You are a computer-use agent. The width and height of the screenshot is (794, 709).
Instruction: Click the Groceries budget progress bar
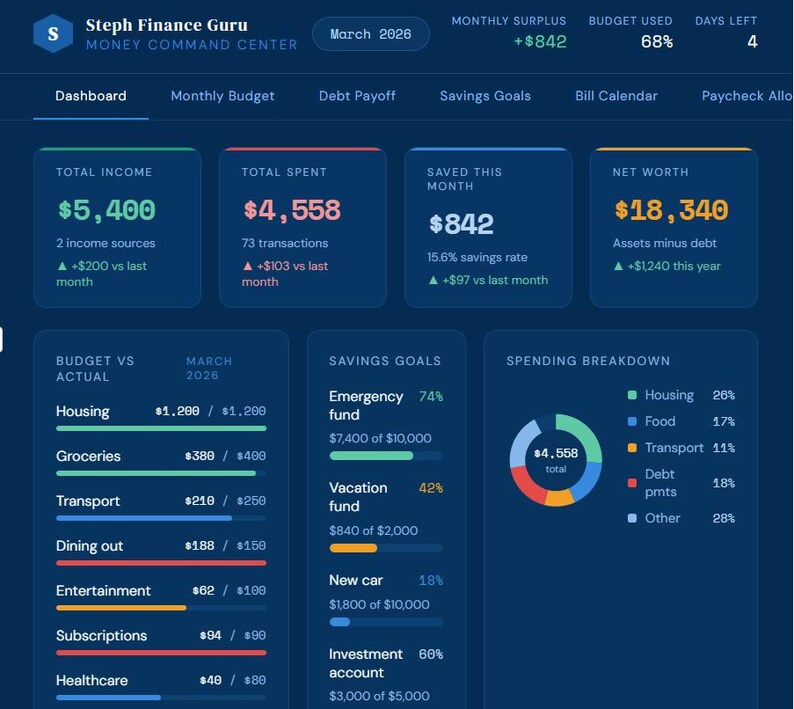pos(161,474)
